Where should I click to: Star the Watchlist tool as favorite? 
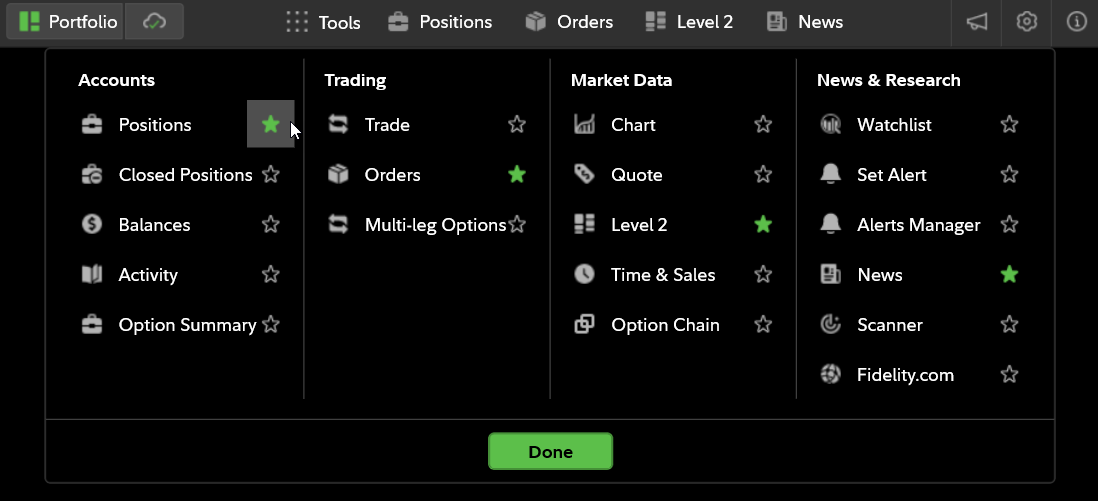1009,125
